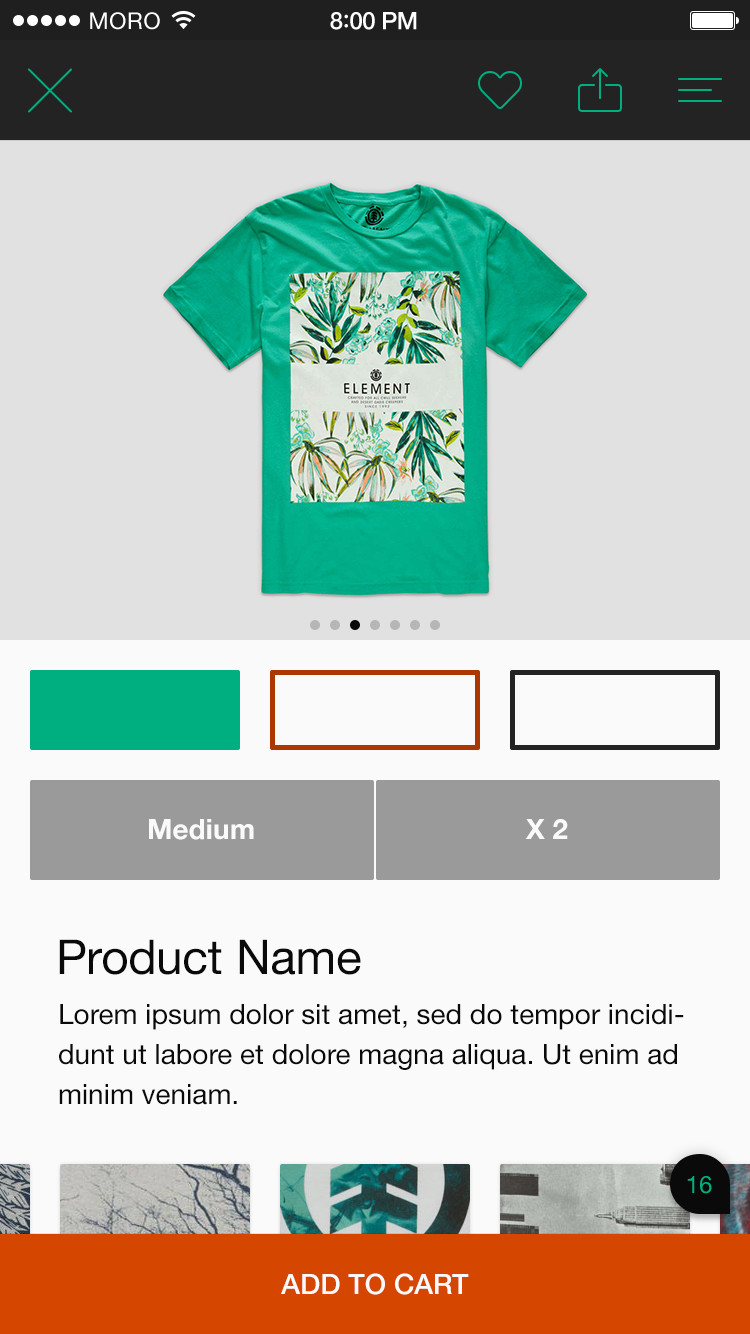The height and width of the screenshot is (1334, 750).
Task: Open the Medium size selector
Action: (x=202, y=830)
